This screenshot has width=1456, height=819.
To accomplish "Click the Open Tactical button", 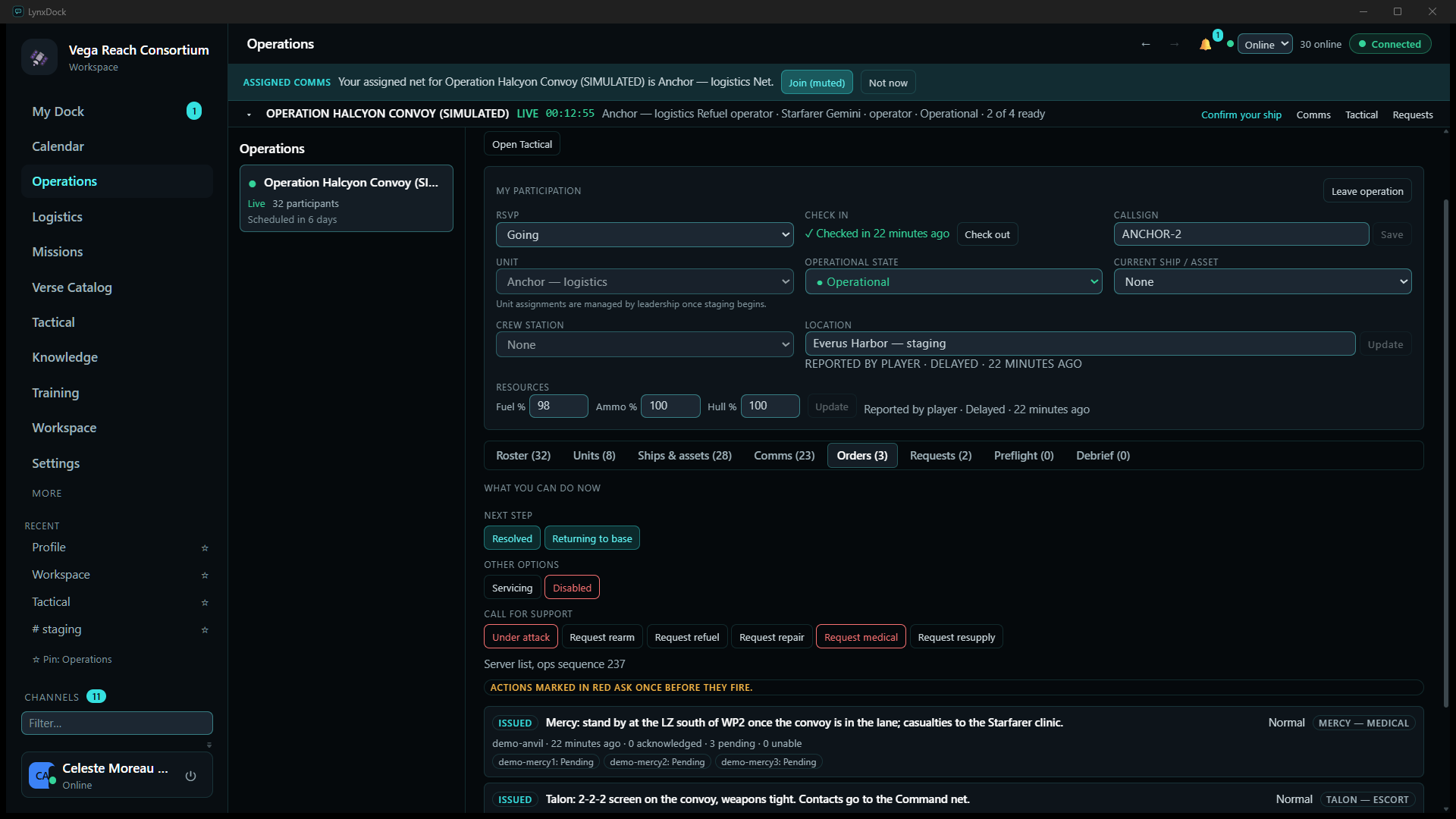I will click(x=522, y=144).
